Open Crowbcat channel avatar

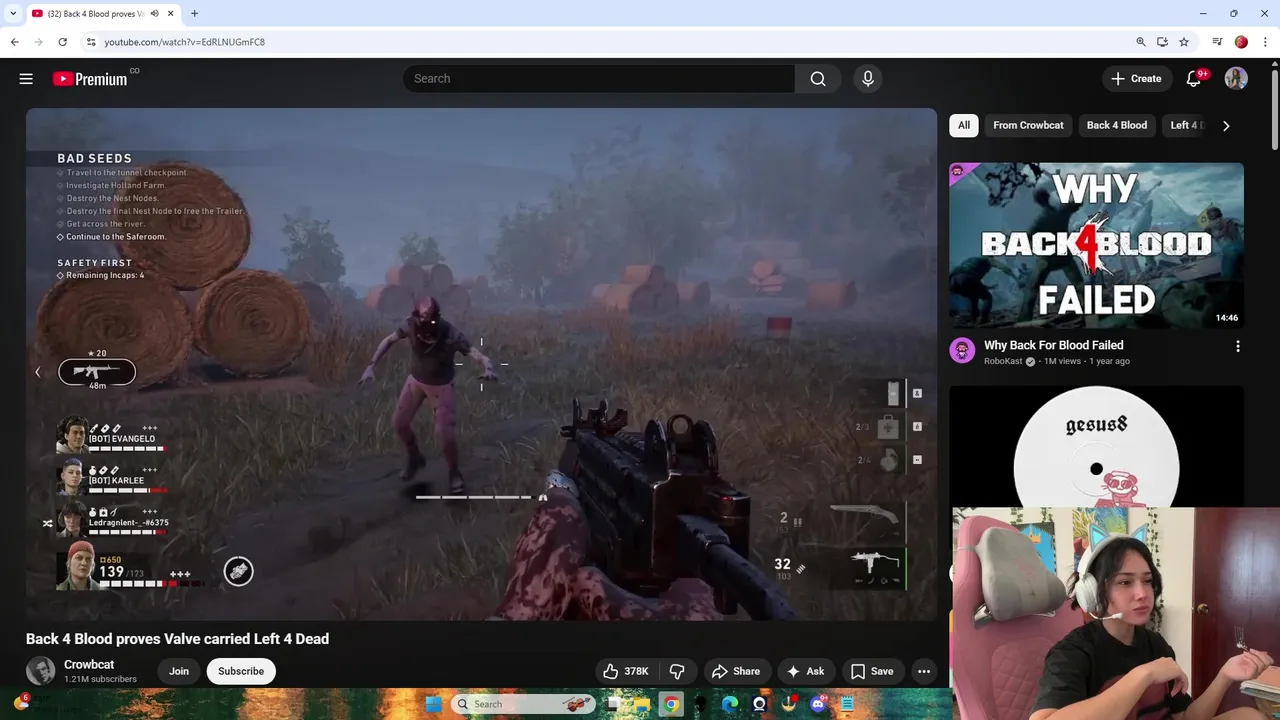[40, 671]
